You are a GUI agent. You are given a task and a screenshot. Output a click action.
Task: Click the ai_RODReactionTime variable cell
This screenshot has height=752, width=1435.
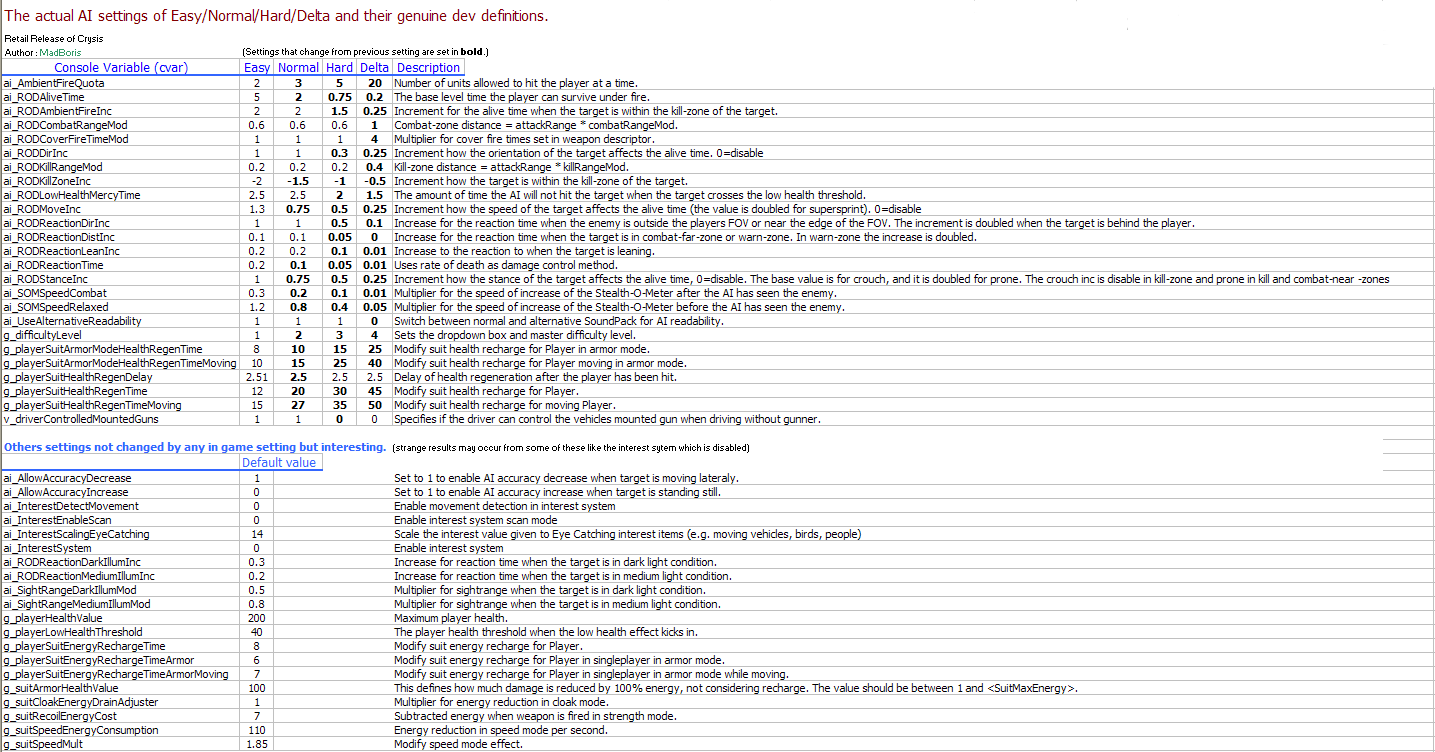click(x=121, y=265)
